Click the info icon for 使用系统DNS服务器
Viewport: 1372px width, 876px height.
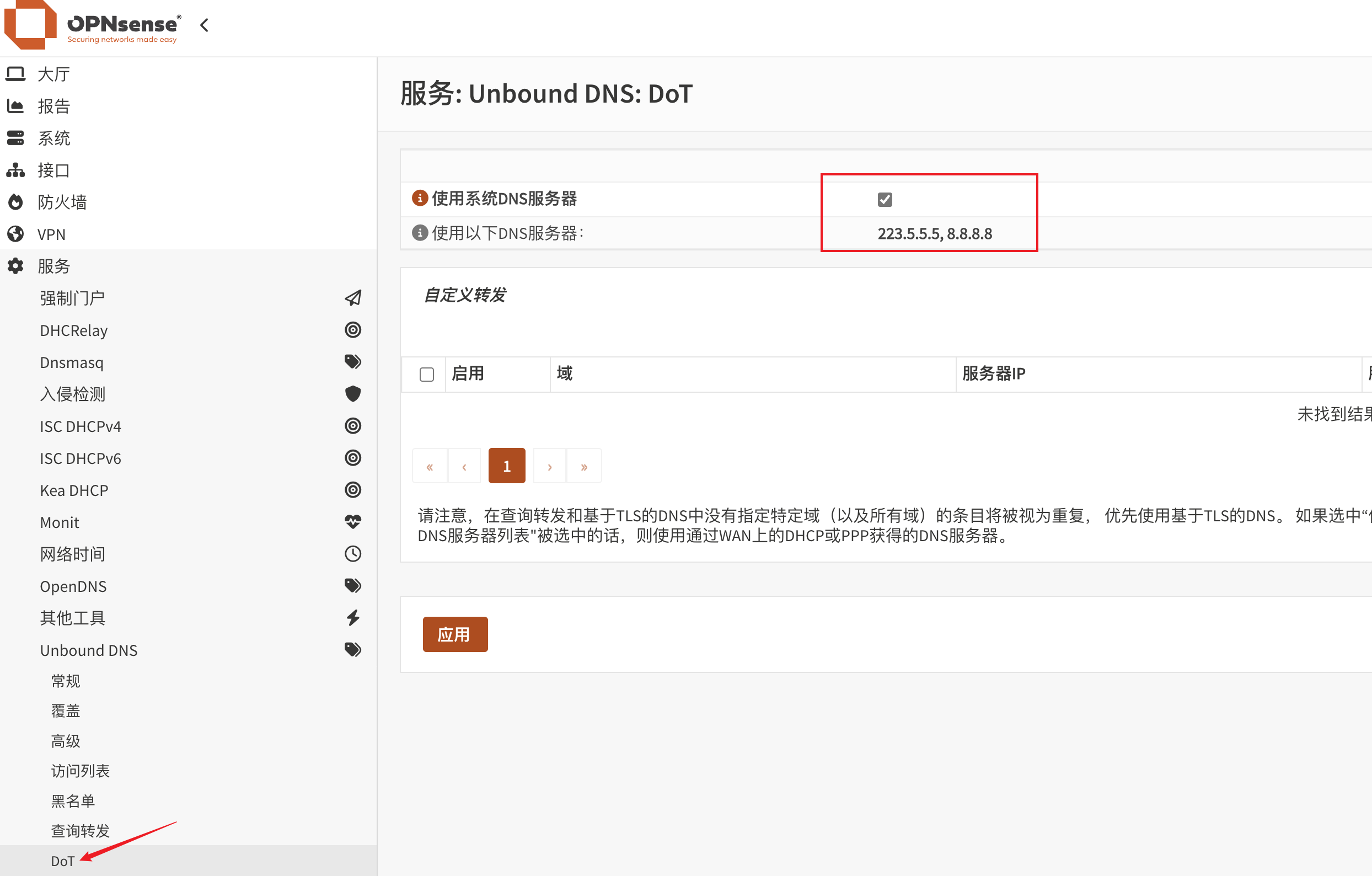(x=419, y=198)
